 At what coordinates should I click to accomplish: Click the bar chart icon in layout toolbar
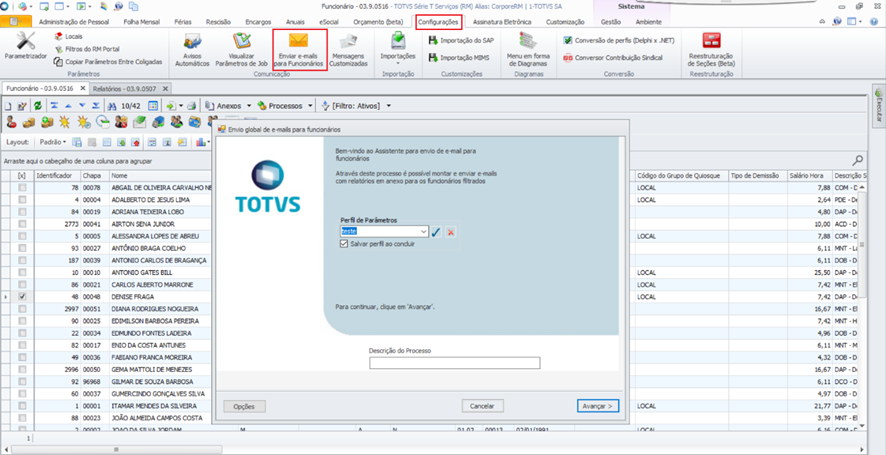[x=201, y=142]
